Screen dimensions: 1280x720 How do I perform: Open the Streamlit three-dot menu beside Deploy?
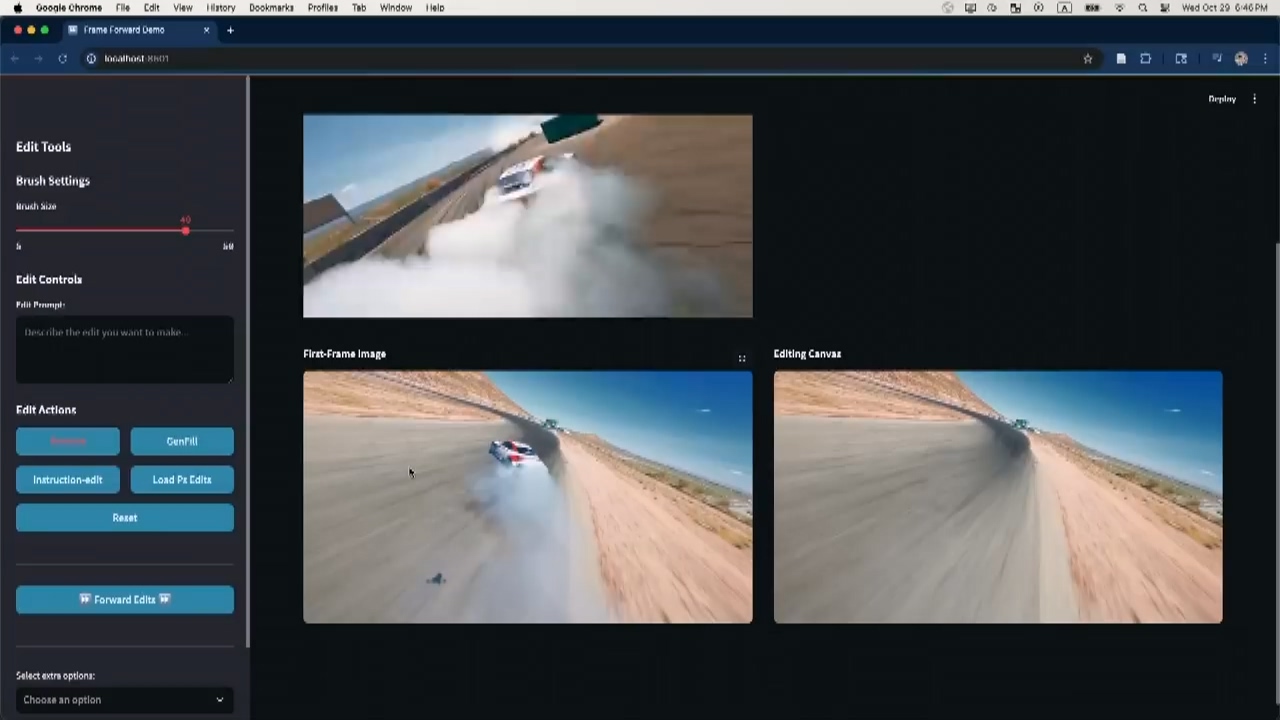point(1254,99)
